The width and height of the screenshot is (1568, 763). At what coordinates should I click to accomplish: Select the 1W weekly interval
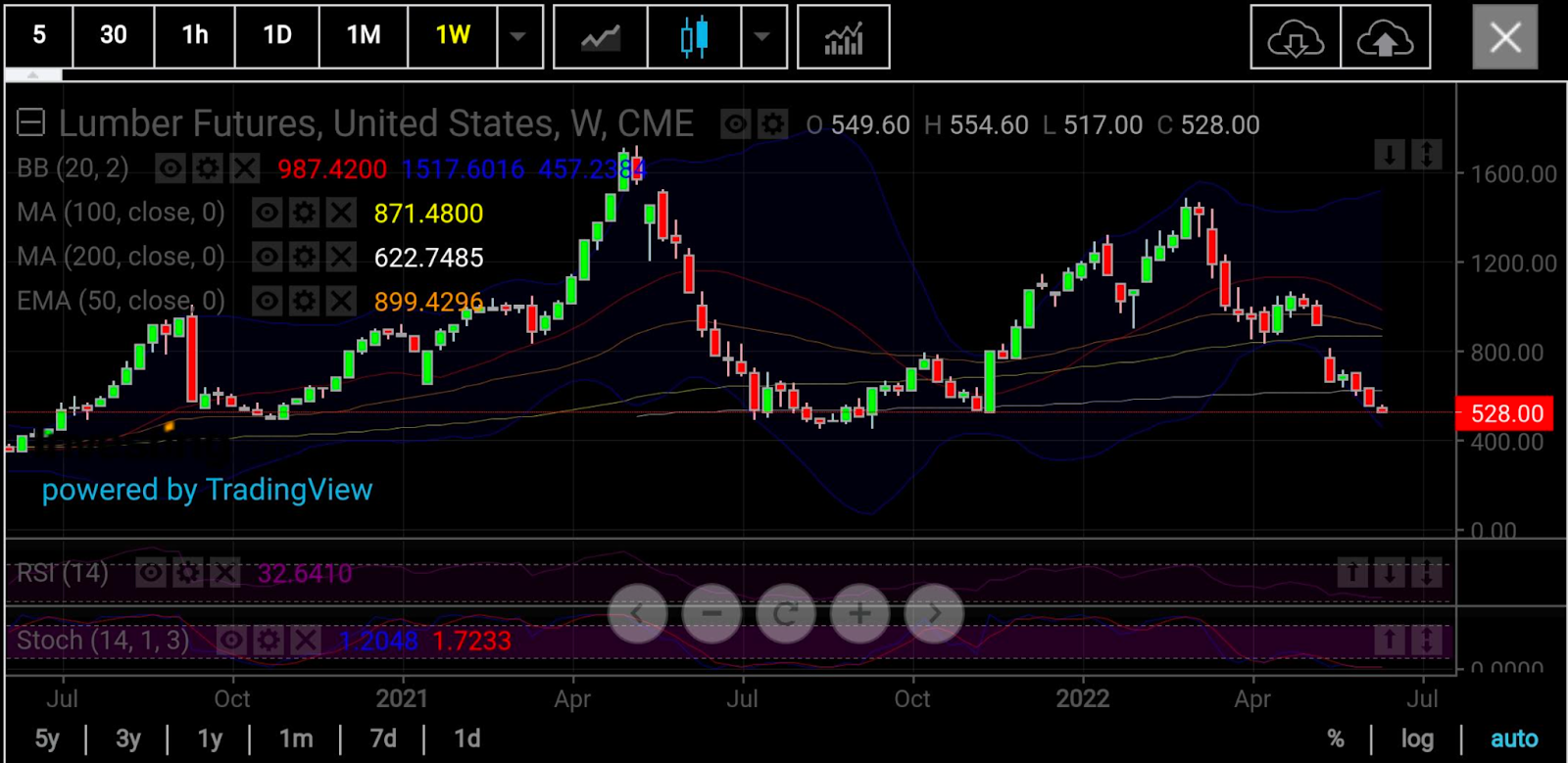click(x=453, y=36)
